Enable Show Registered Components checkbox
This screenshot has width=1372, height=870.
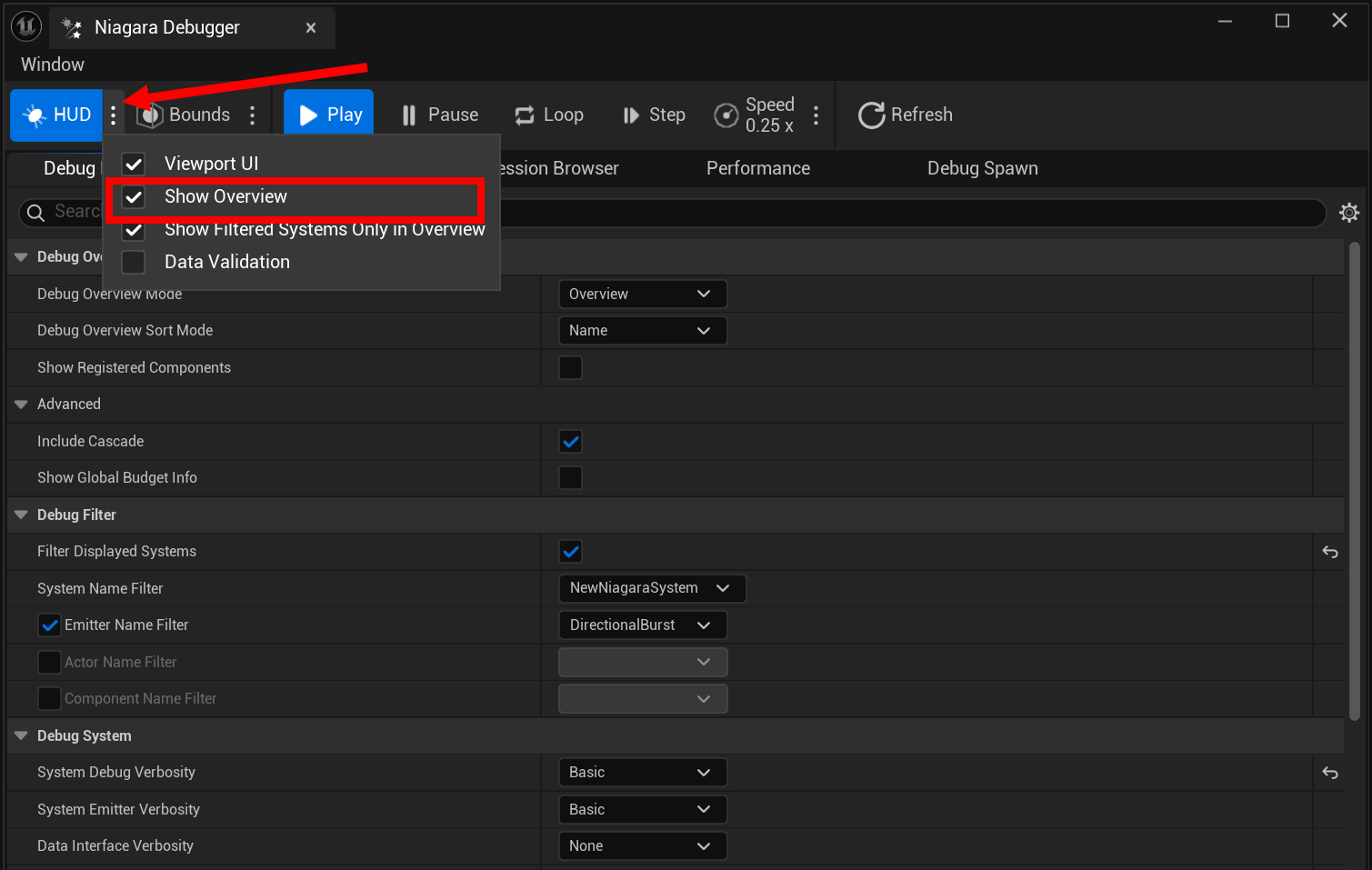(570, 367)
